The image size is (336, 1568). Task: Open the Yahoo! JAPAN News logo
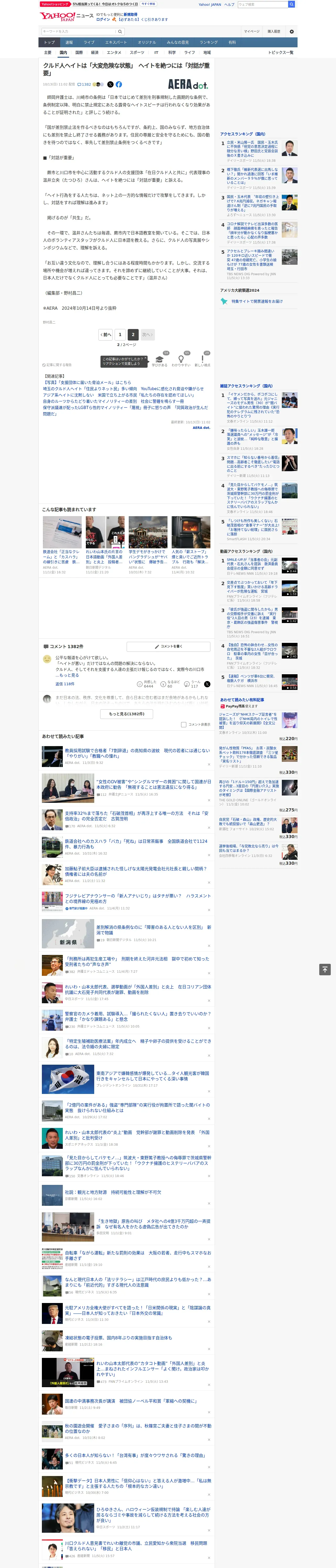click(x=66, y=16)
